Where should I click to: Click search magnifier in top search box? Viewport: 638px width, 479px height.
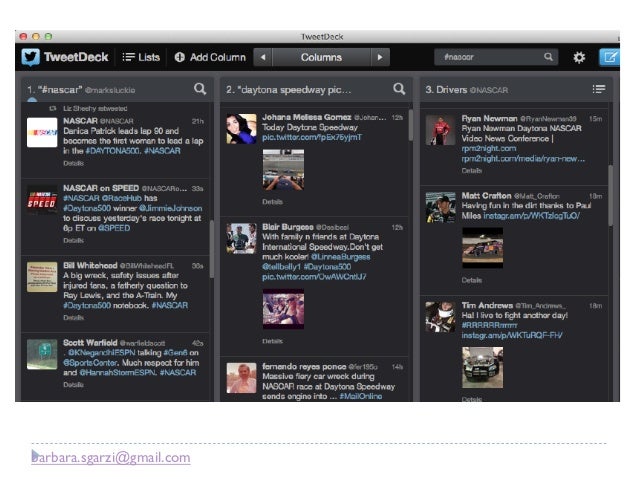(x=548, y=57)
